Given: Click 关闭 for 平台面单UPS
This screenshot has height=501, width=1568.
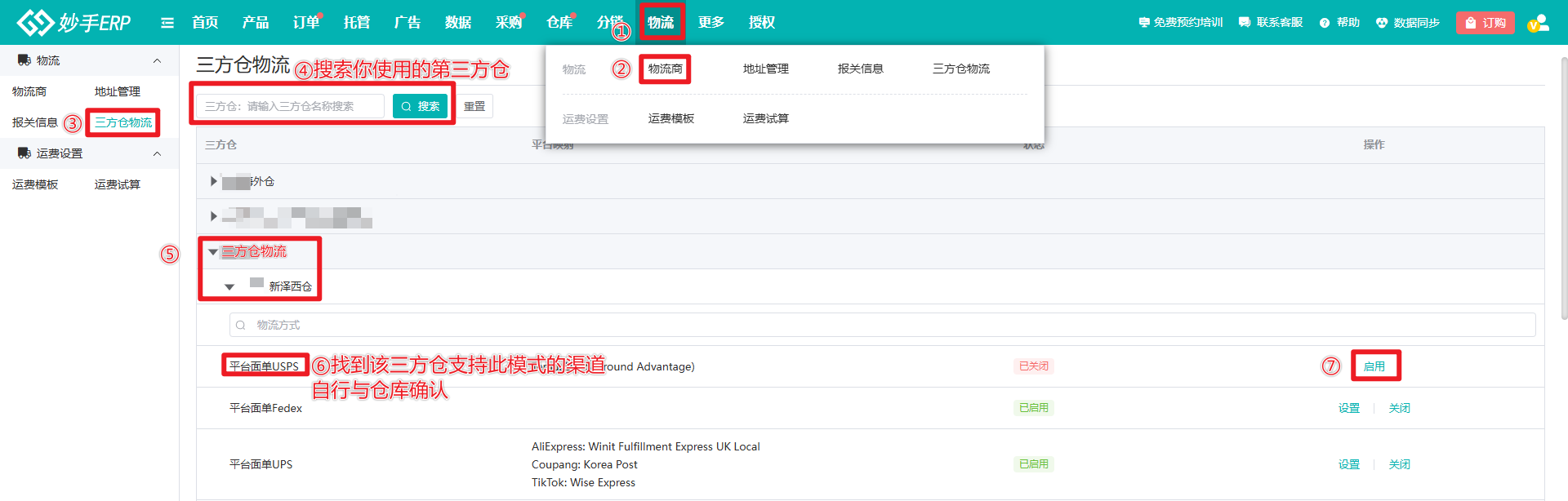Looking at the screenshot, I should (1400, 464).
